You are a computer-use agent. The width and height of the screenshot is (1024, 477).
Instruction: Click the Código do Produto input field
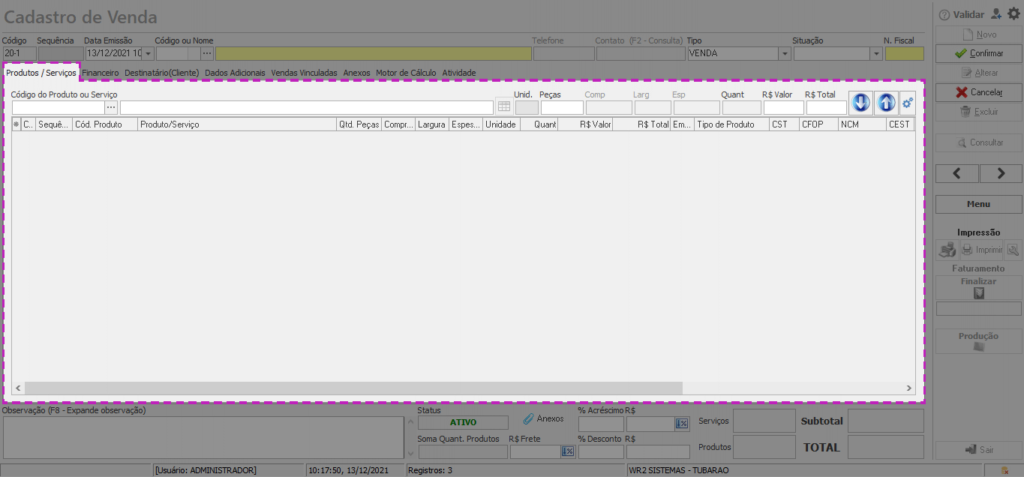tap(57, 107)
